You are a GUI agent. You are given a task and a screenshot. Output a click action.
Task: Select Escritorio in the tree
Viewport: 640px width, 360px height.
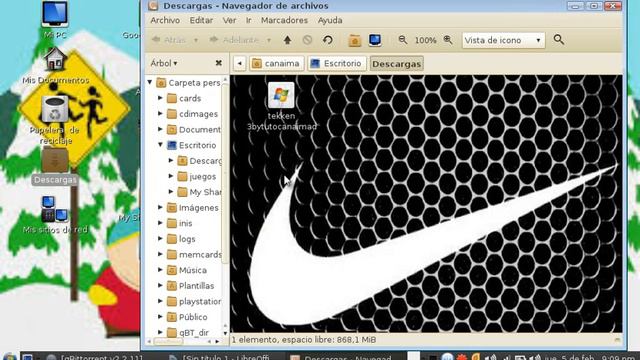click(x=192, y=145)
